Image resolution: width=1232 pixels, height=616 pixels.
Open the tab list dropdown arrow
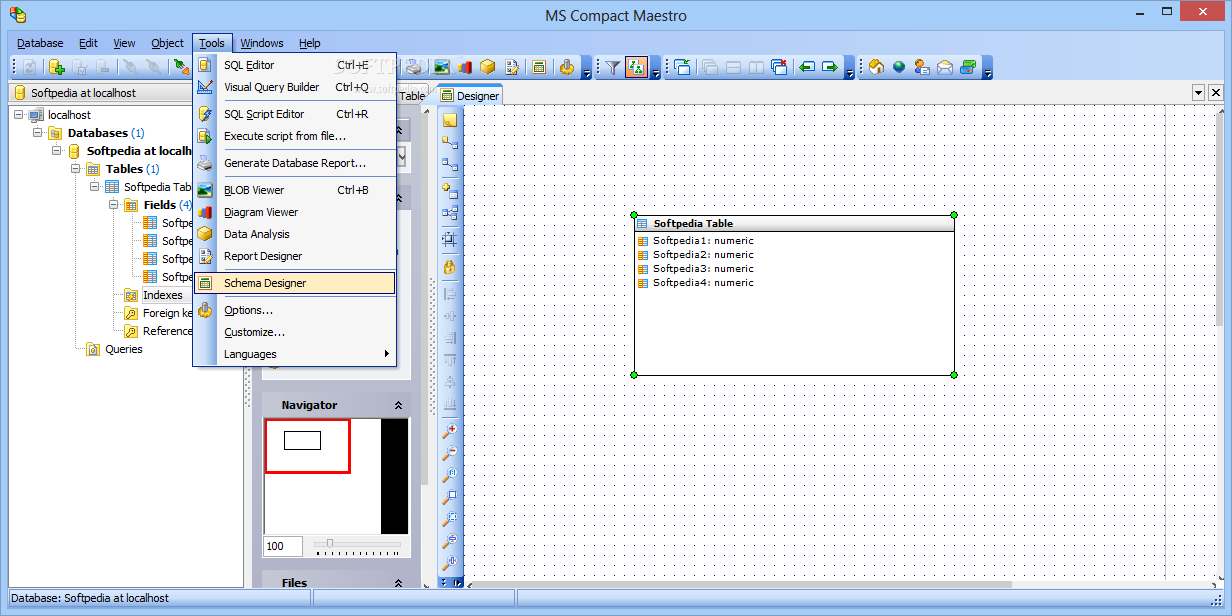1198,93
